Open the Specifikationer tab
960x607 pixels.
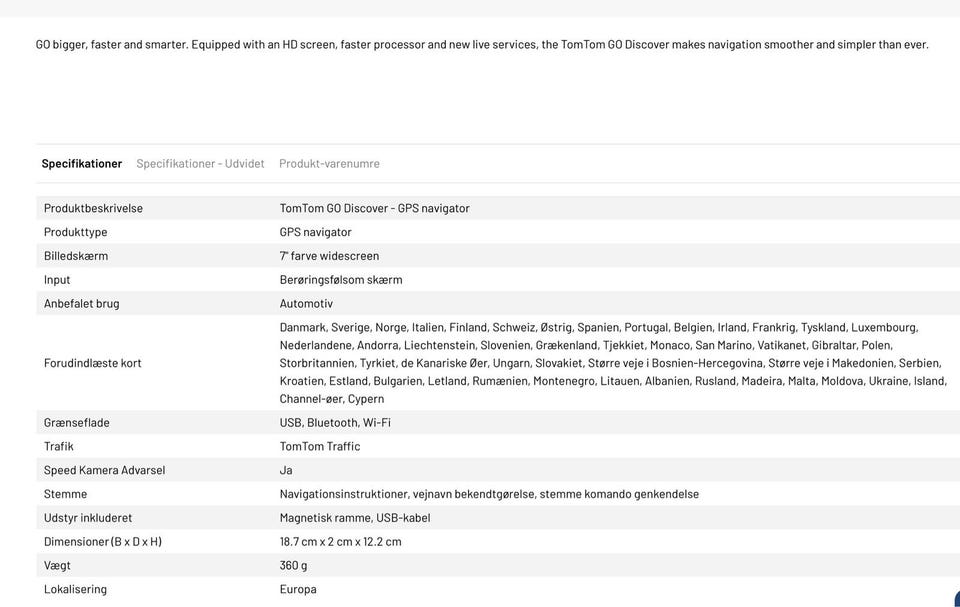coord(81,164)
